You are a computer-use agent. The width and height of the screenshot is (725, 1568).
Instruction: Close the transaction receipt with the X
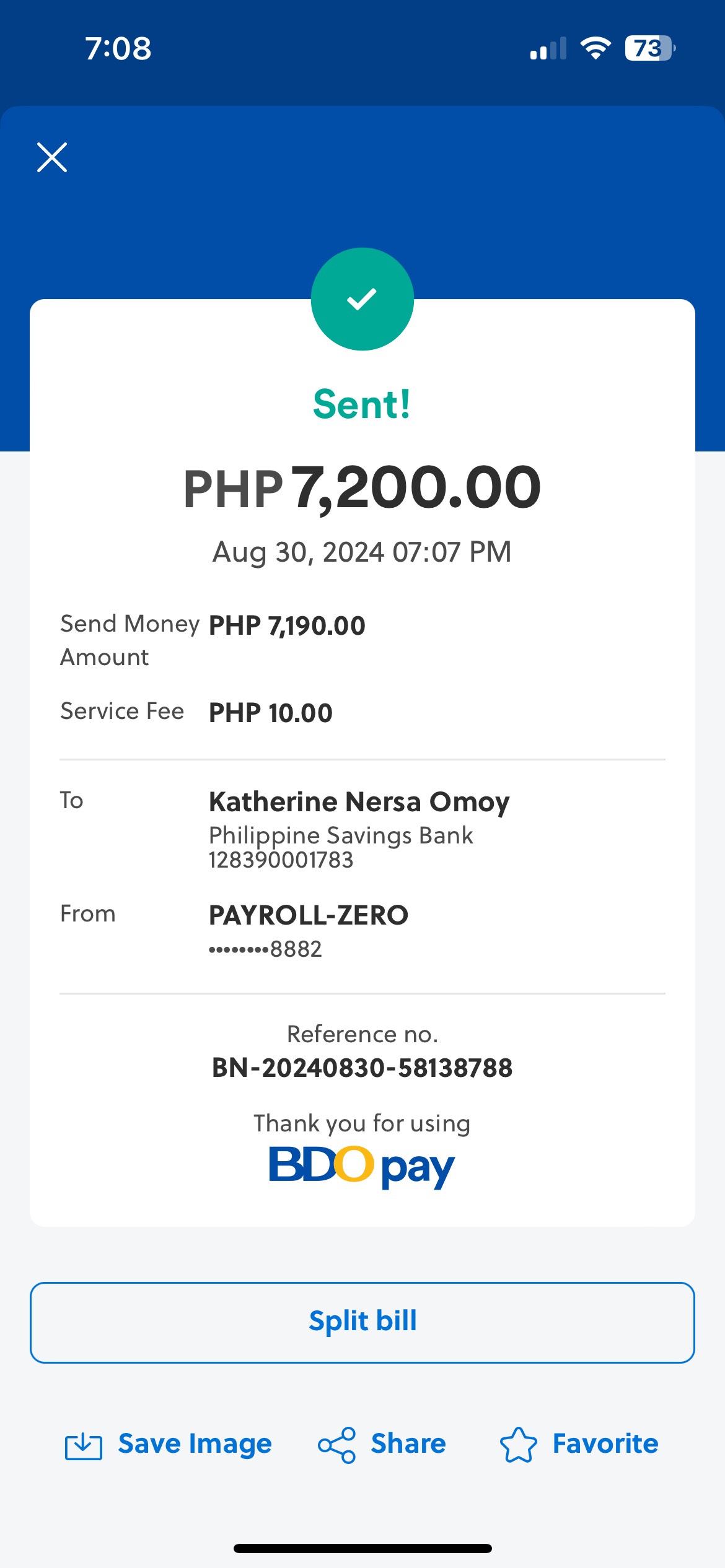click(52, 157)
